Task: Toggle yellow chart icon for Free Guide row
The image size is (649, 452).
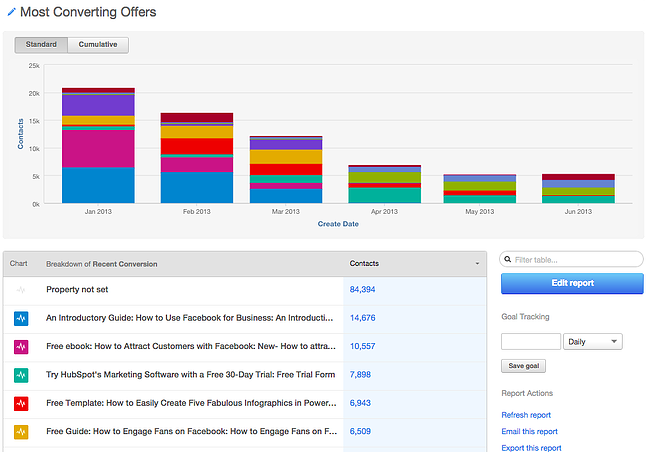Action: point(21,432)
